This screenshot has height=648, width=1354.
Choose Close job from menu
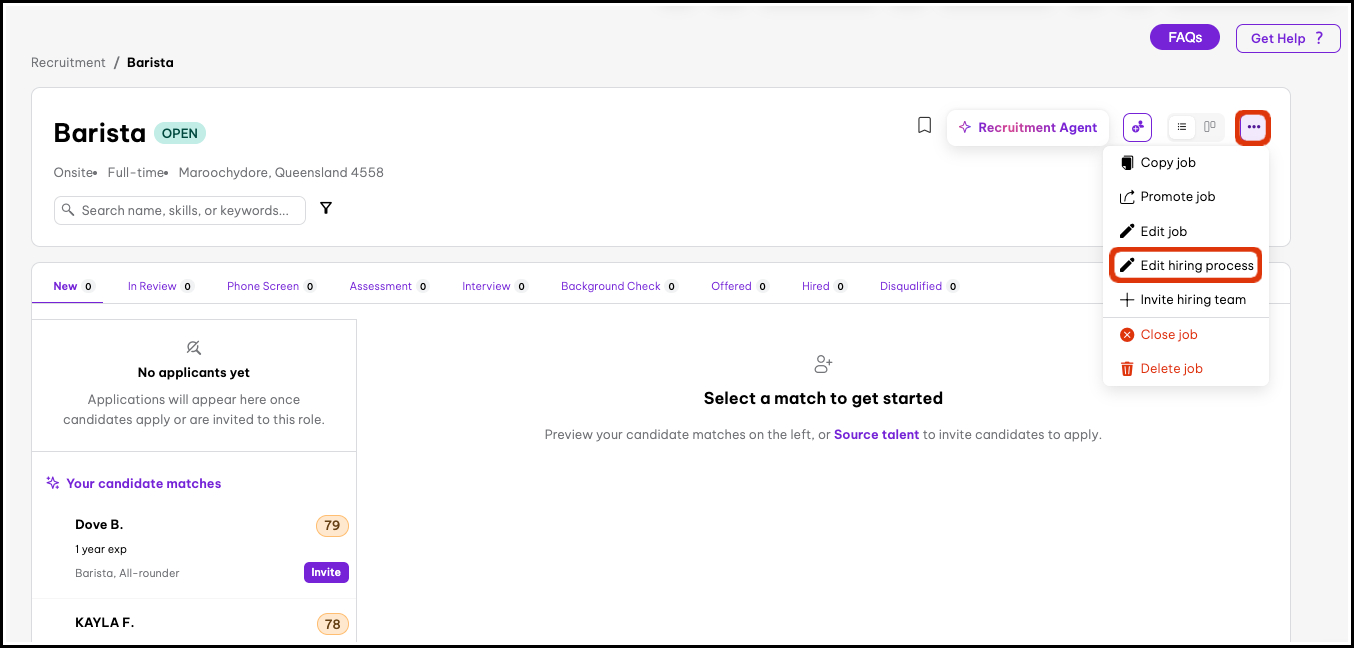(x=1186, y=335)
